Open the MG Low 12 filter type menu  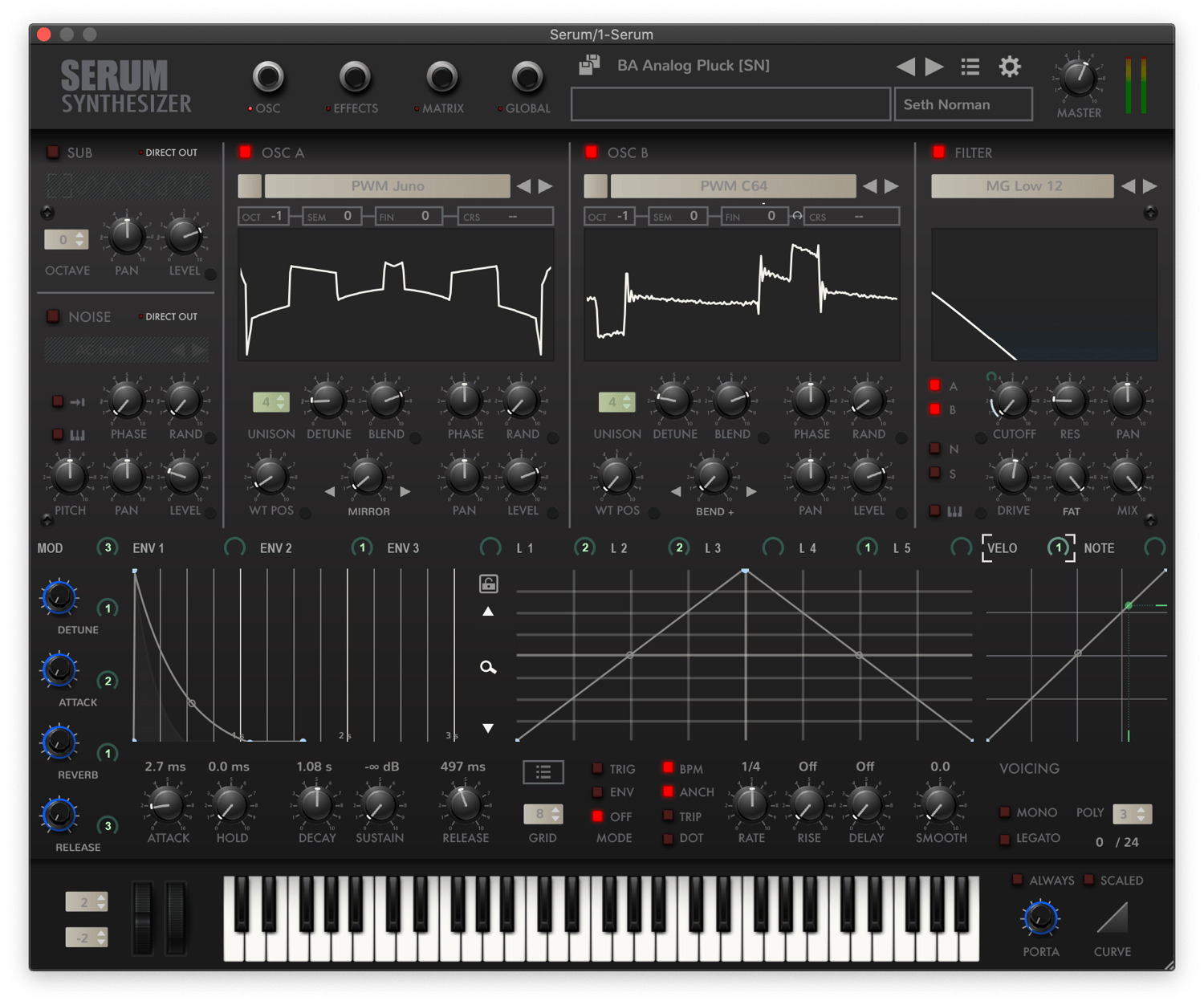coord(1023,186)
